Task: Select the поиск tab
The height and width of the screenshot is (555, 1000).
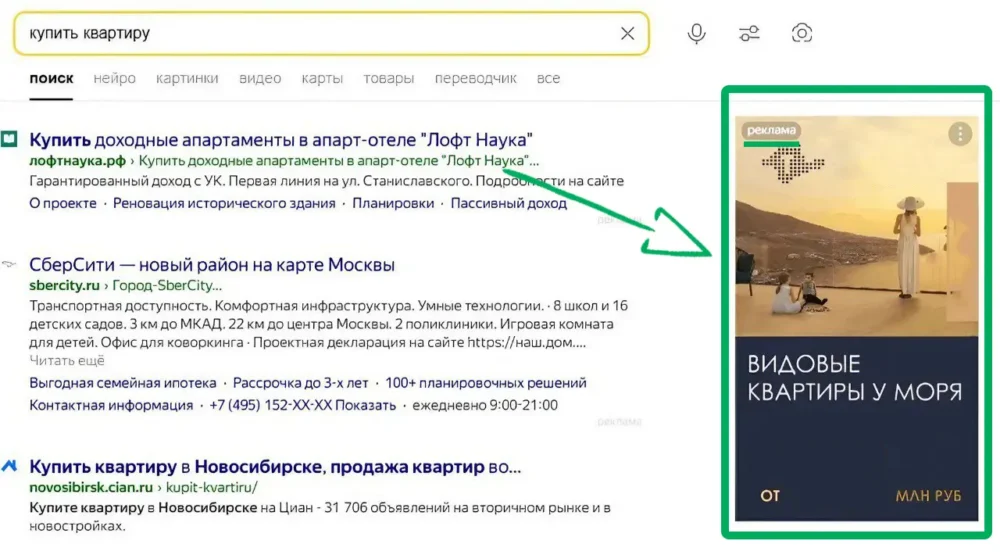Action: (x=51, y=78)
